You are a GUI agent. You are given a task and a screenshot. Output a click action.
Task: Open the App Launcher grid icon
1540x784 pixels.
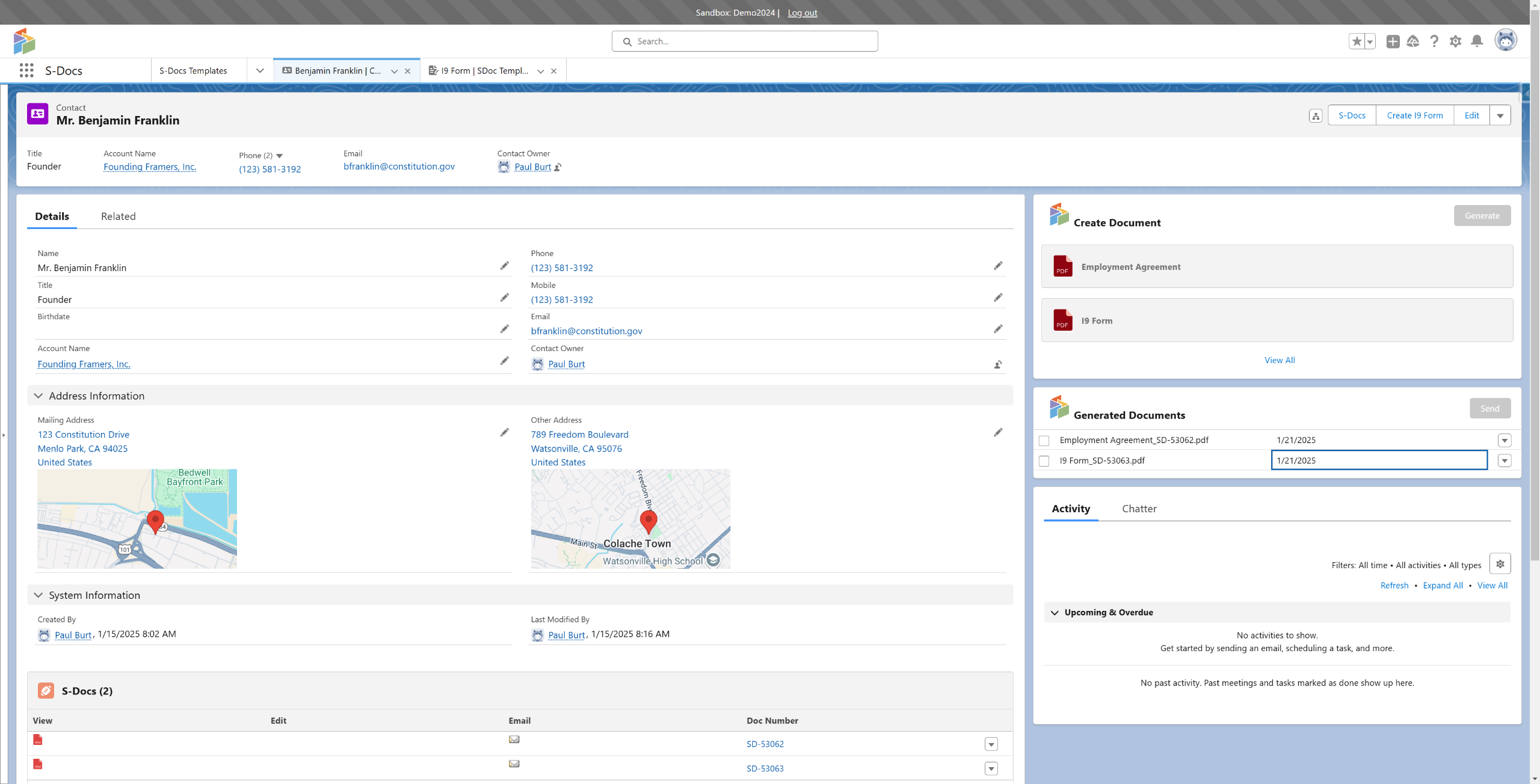pyautogui.click(x=26, y=70)
